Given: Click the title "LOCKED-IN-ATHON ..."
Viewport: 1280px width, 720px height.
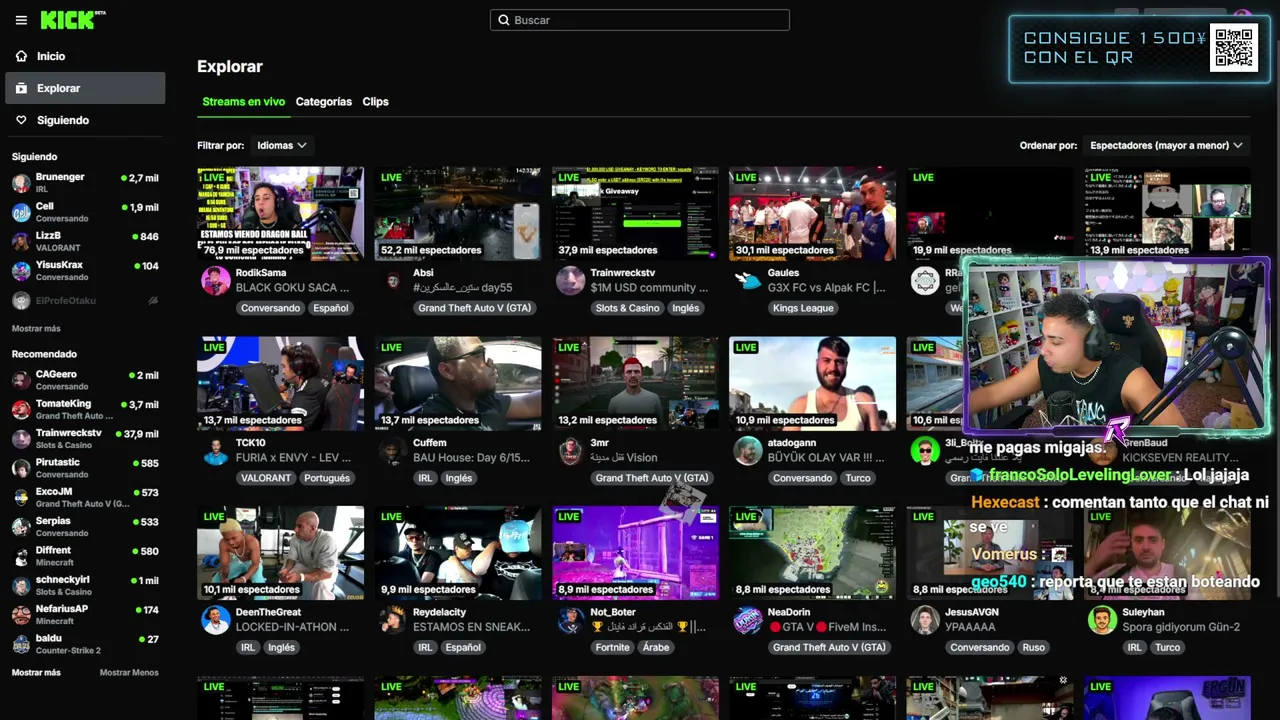Looking at the screenshot, I should click(x=292, y=627).
